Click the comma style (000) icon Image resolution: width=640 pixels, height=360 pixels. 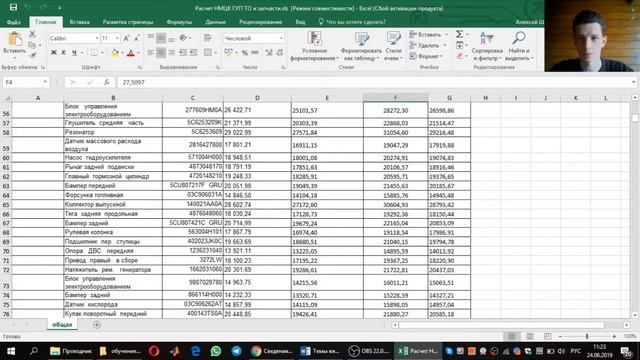coord(255,53)
